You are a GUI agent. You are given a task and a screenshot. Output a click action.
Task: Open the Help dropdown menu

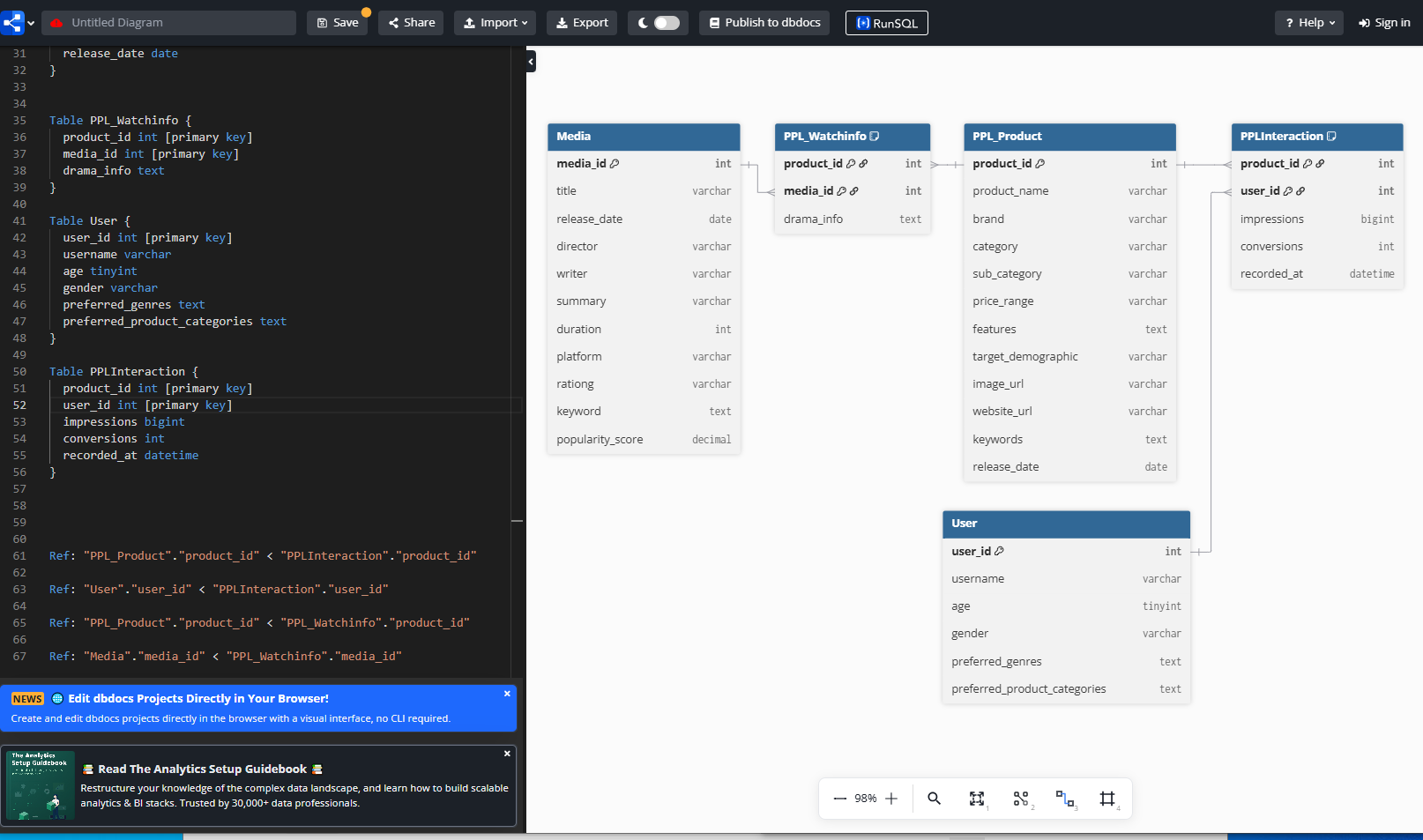pyautogui.click(x=1309, y=23)
